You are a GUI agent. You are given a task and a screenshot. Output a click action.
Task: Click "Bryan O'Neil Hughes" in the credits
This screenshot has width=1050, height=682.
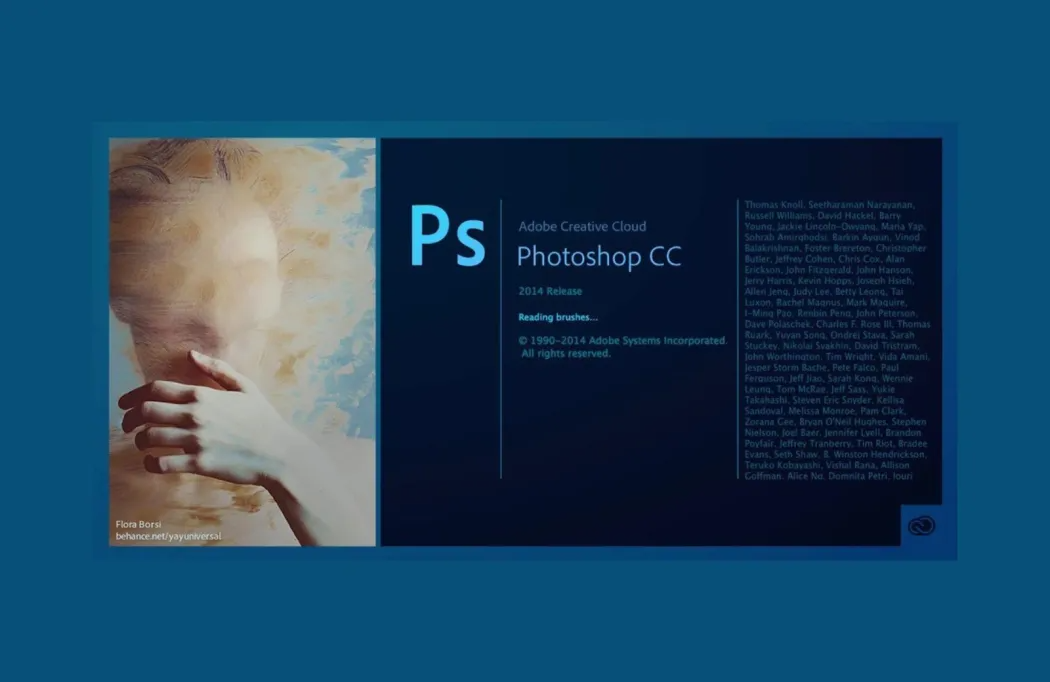tap(842, 422)
